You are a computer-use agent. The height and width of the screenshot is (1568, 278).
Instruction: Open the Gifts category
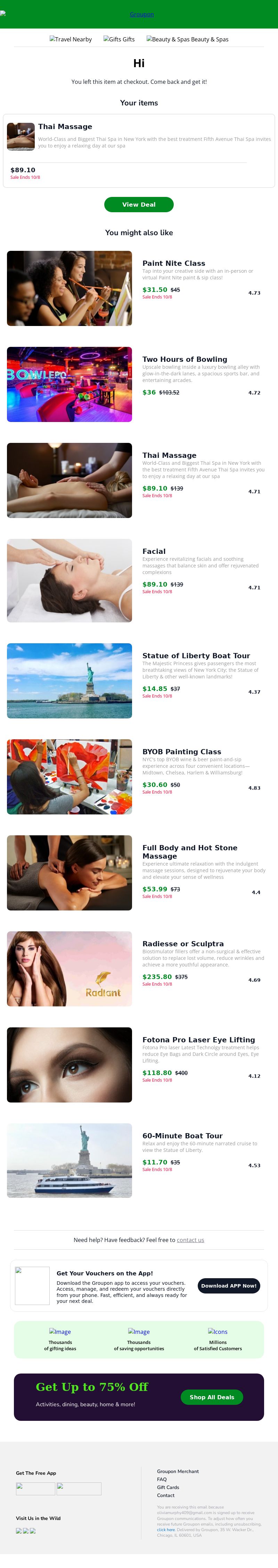[x=119, y=40]
